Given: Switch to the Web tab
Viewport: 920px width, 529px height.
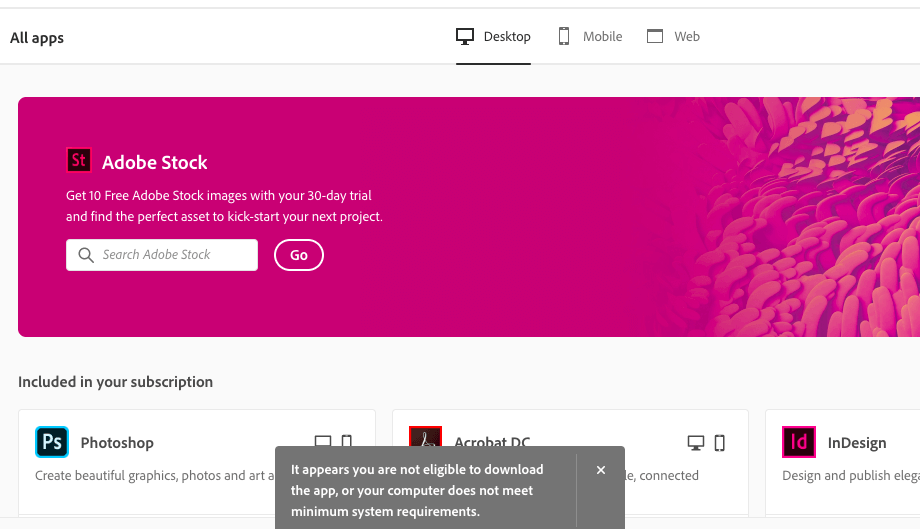Looking at the screenshot, I should 674,36.
